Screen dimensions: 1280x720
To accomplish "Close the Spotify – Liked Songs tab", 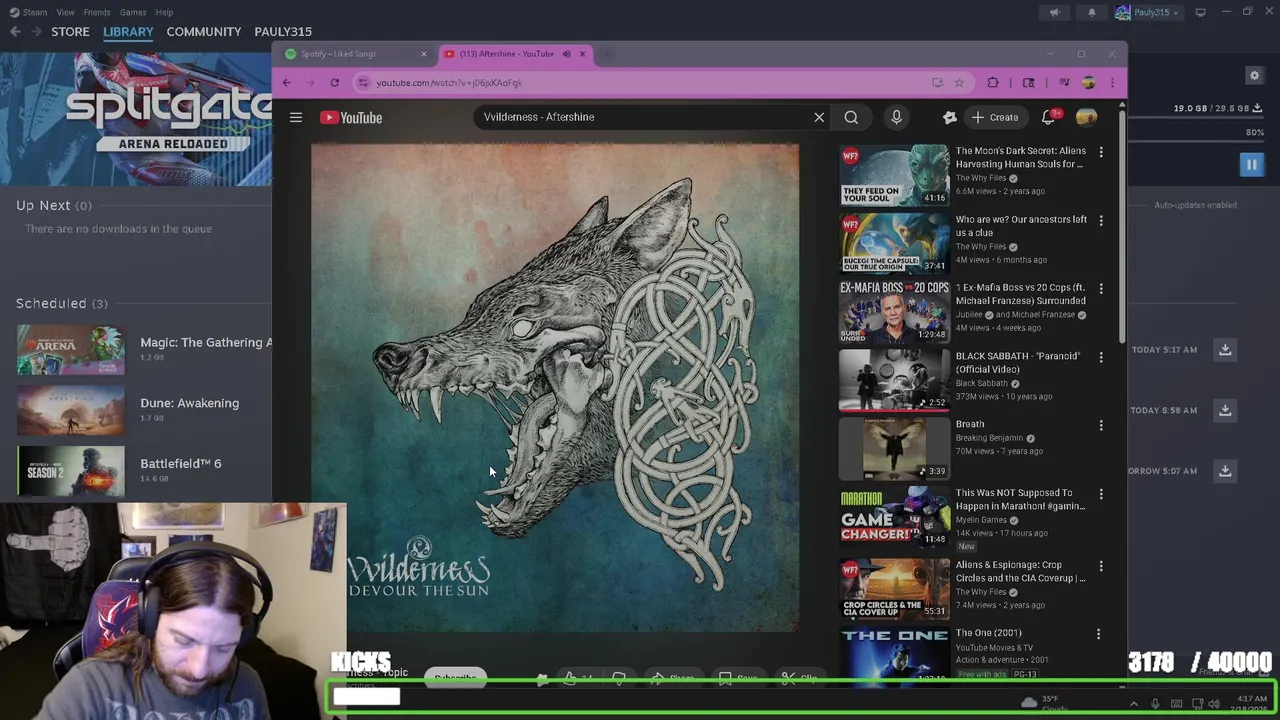I will (423, 54).
